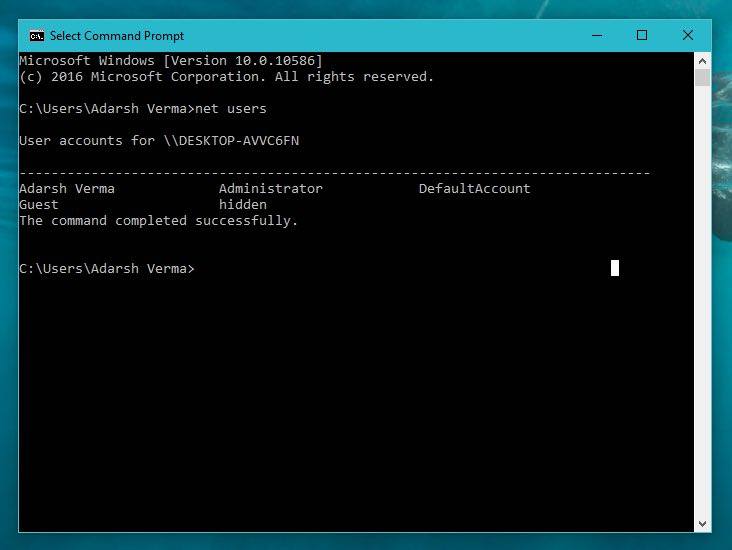
Task: Click Adarsh Verma in the accounts list
Action: click(67, 188)
